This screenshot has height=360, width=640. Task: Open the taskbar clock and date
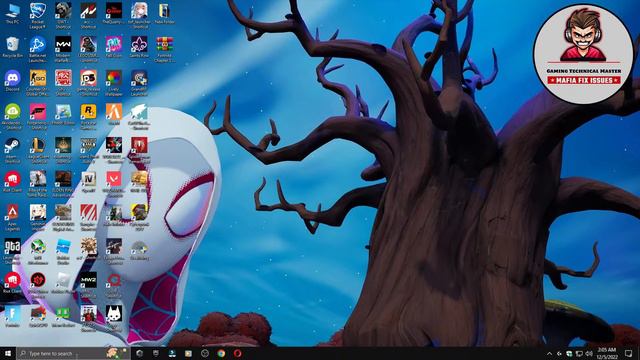tap(607, 353)
